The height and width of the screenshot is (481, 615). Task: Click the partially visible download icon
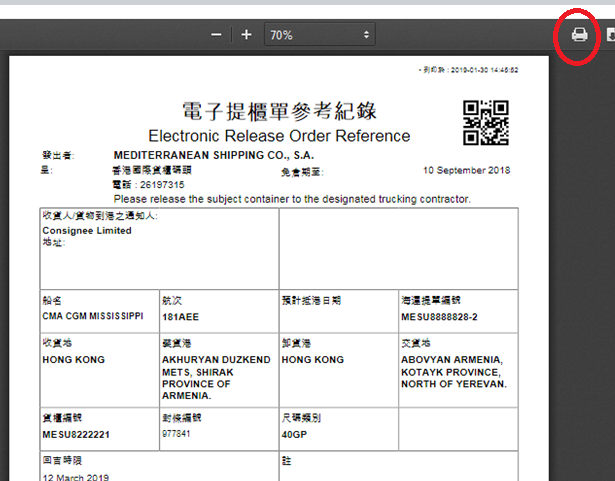[610, 35]
